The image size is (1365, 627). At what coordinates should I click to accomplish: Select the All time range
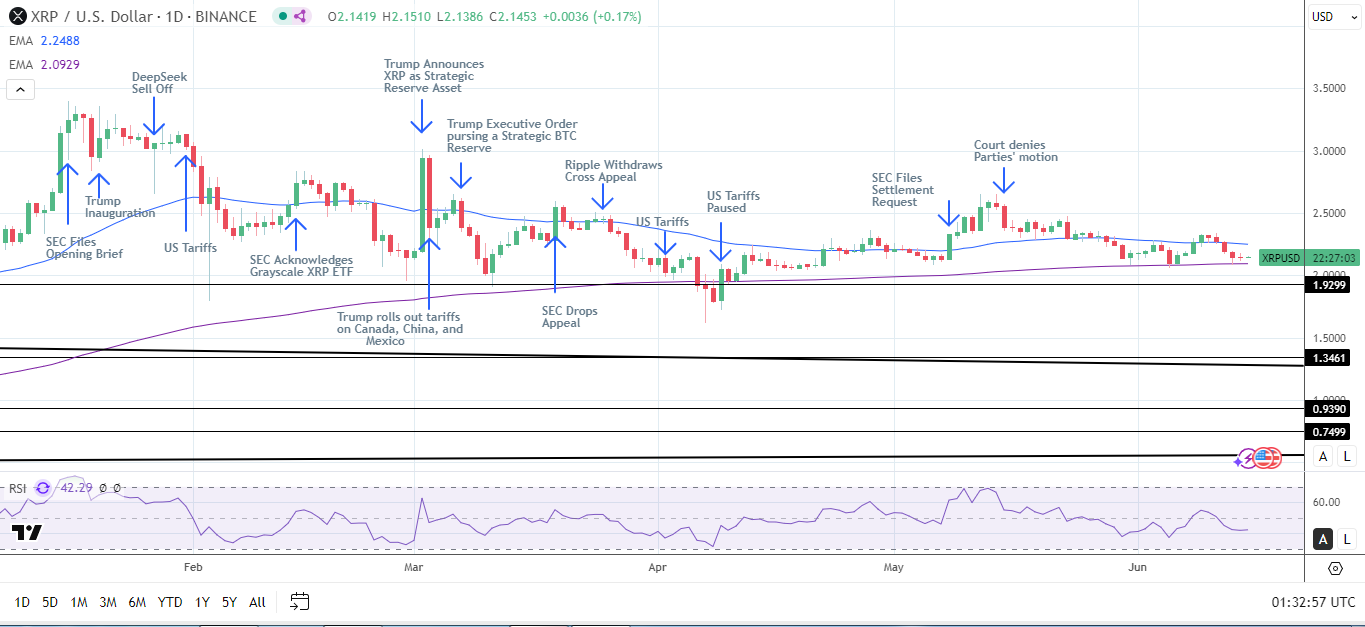click(x=257, y=602)
